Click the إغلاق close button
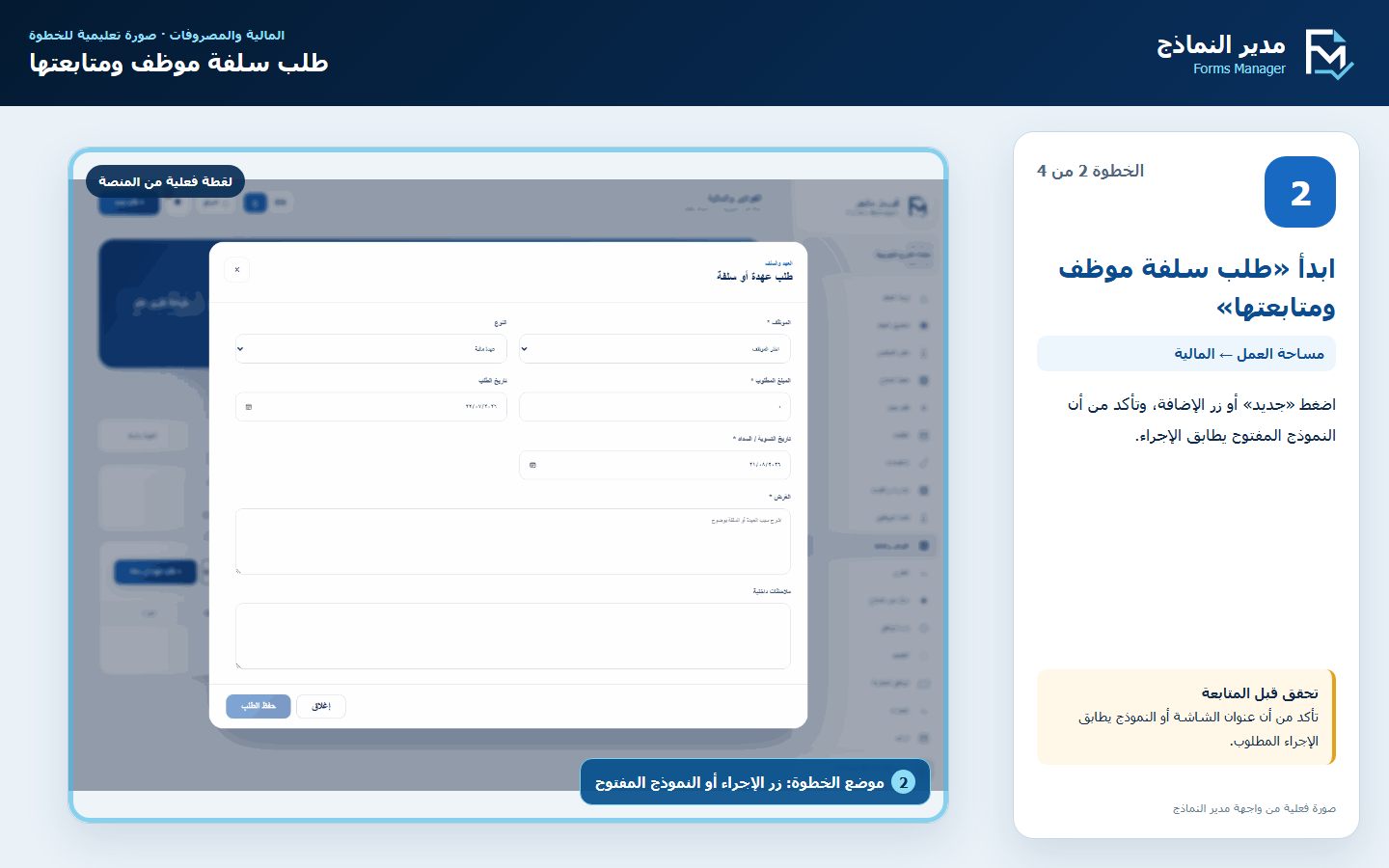Viewport: 1389px width, 868px height. coord(321,706)
